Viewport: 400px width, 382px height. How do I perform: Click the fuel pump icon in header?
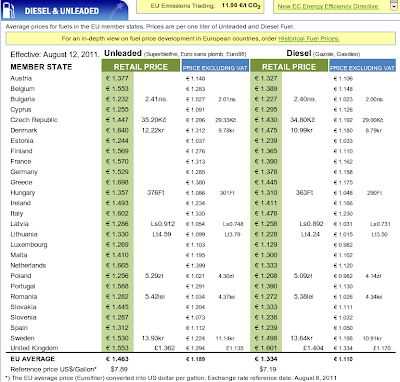(9, 10)
